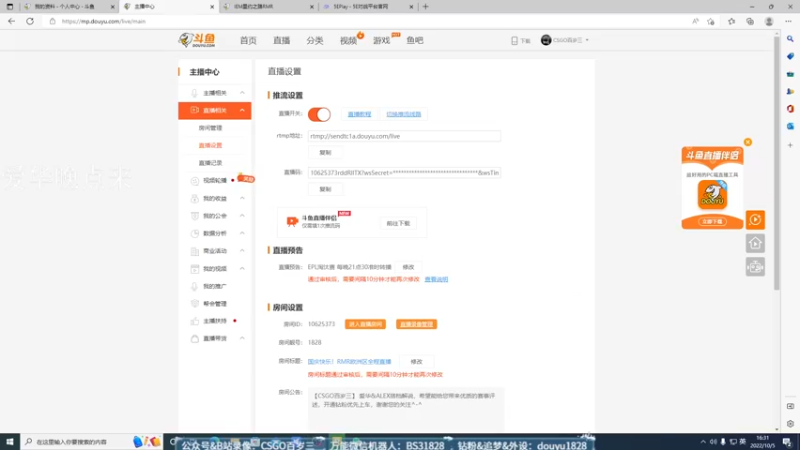Click the grey camera floating icon
800x450 pixels.
(x=755, y=267)
